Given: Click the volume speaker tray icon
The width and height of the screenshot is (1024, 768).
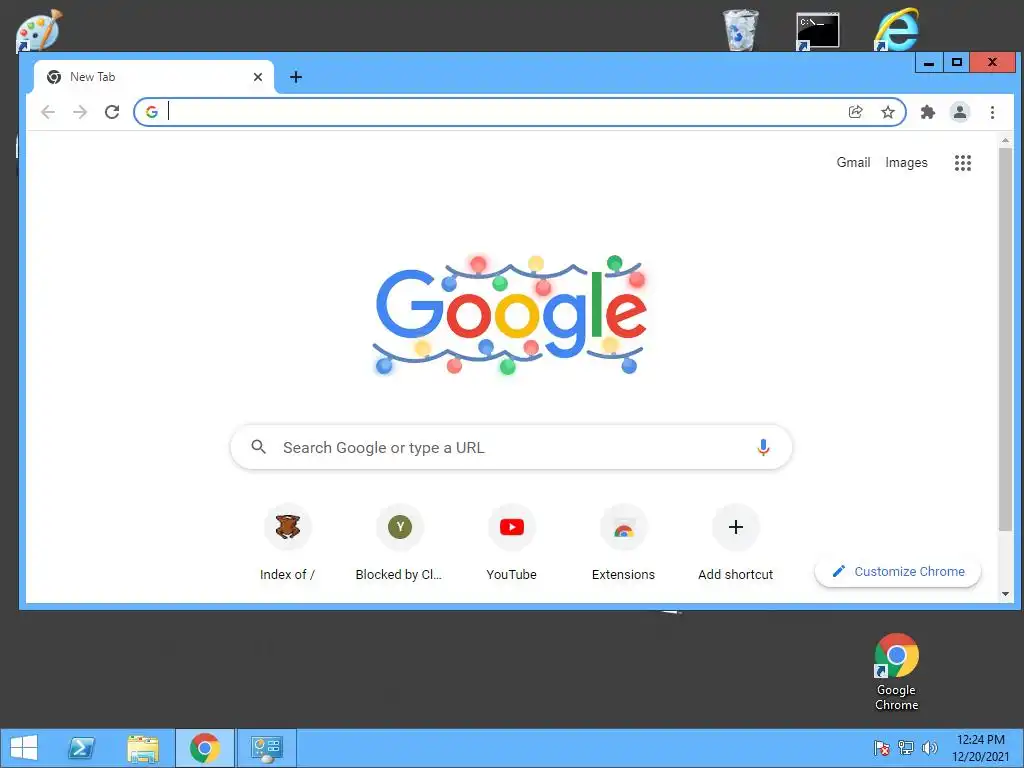Looking at the screenshot, I should 929,748.
